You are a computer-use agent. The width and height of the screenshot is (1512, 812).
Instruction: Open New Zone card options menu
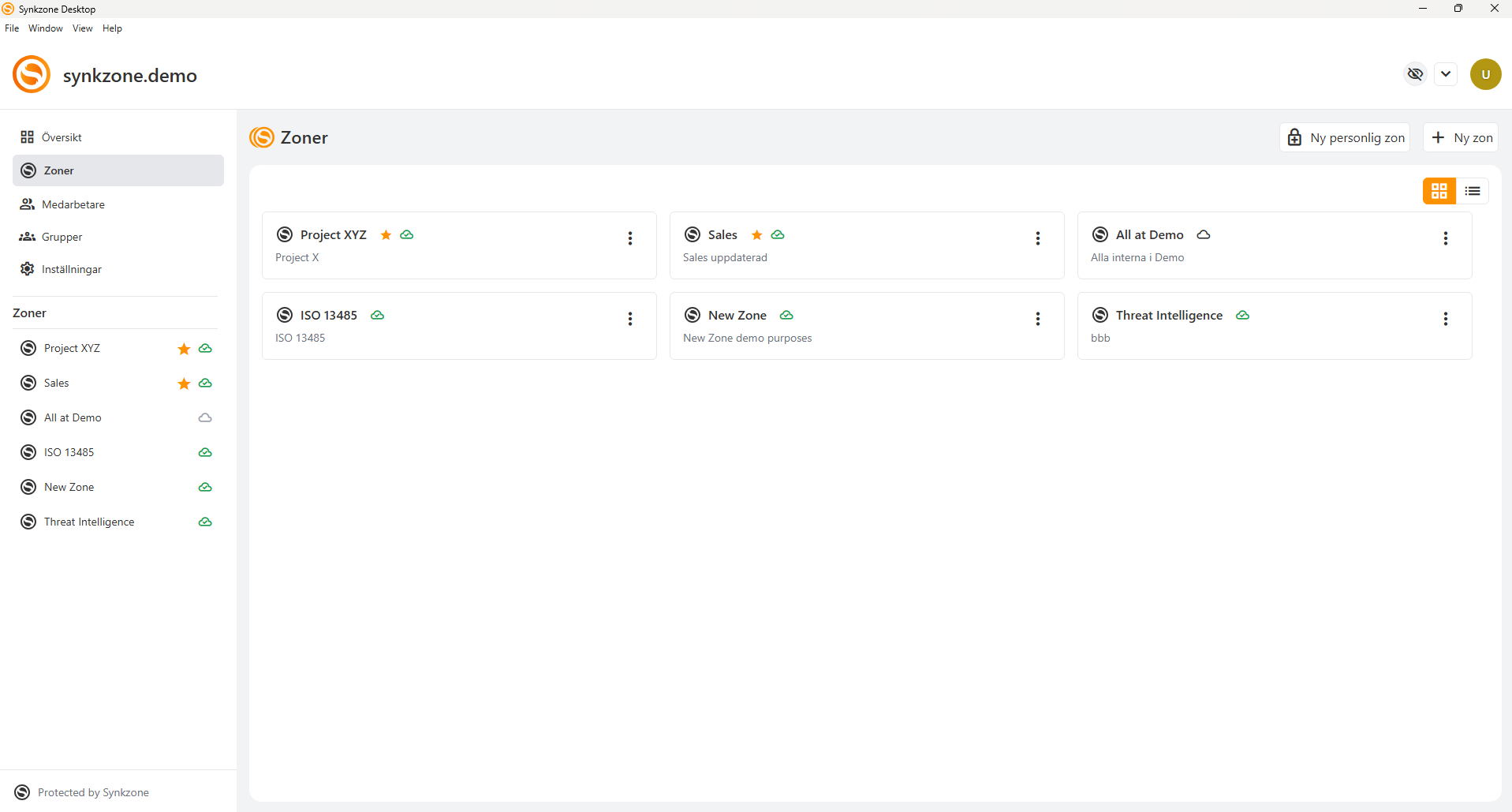(1038, 319)
